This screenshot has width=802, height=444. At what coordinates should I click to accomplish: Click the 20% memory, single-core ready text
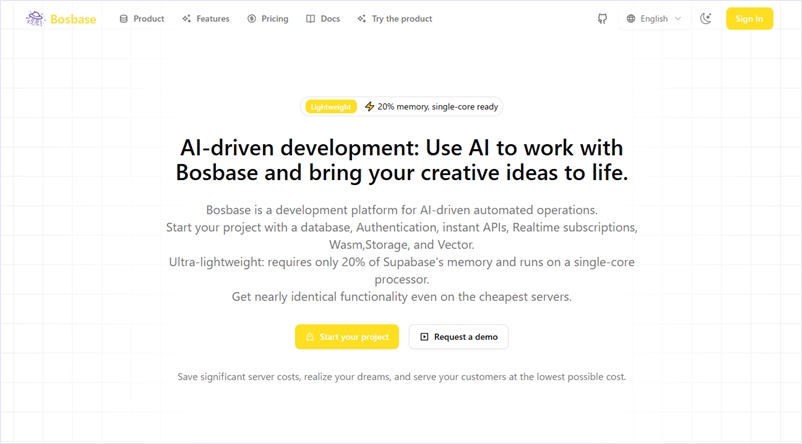(x=437, y=106)
